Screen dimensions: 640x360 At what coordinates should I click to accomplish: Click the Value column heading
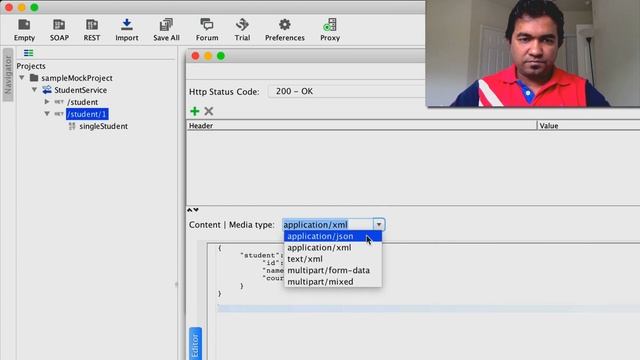[589, 126]
